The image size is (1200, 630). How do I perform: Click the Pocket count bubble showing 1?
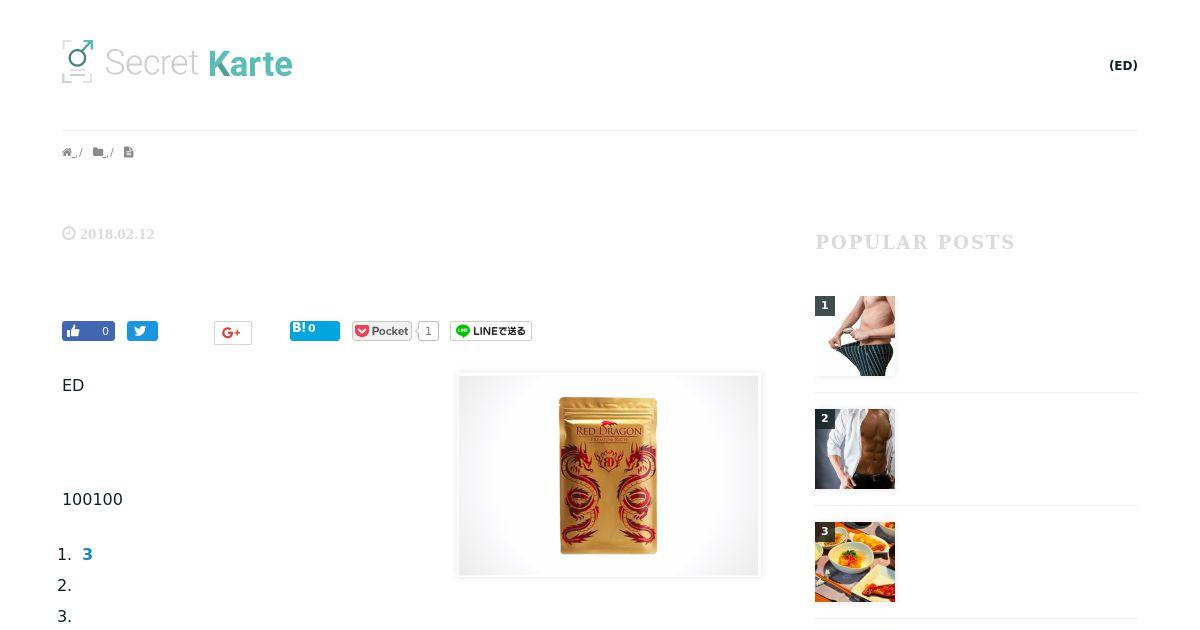click(428, 331)
